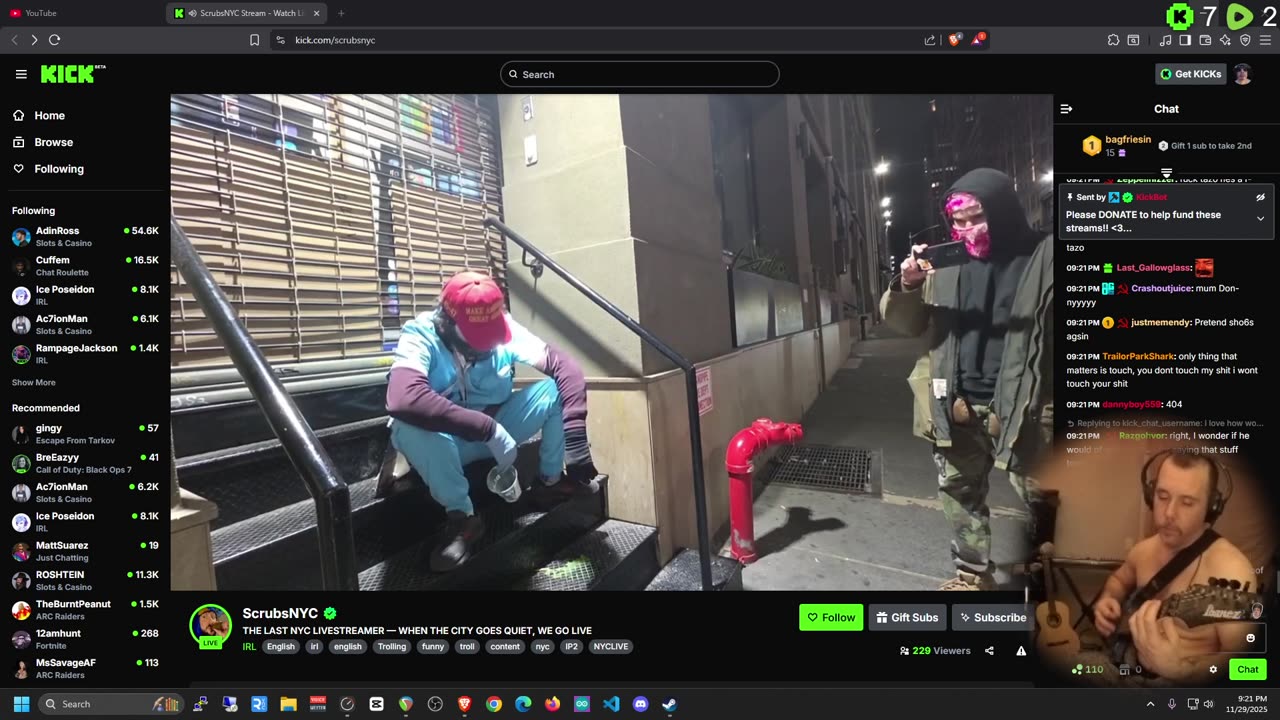Click the Gift Subs button
1280x720 pixels.
pos(907,617)
